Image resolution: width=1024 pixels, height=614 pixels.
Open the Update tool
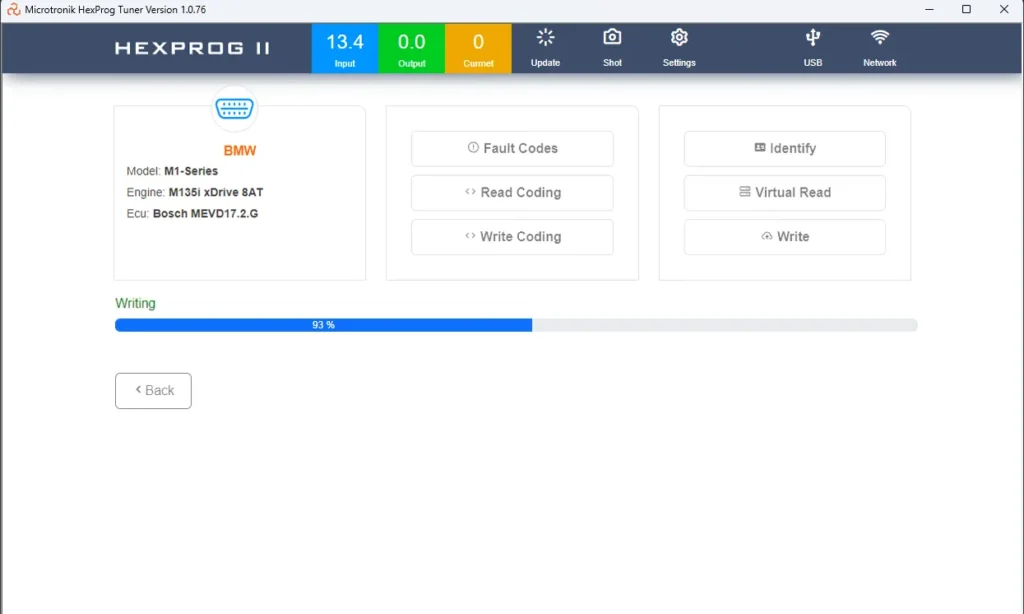tap(545, 47)
